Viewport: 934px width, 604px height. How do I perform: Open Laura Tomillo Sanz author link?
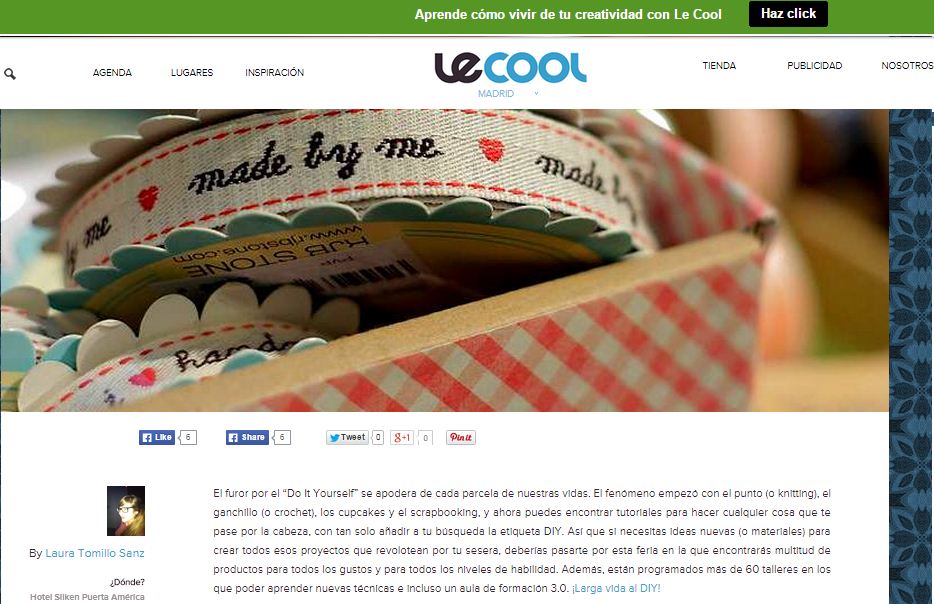tap(95, 553)
